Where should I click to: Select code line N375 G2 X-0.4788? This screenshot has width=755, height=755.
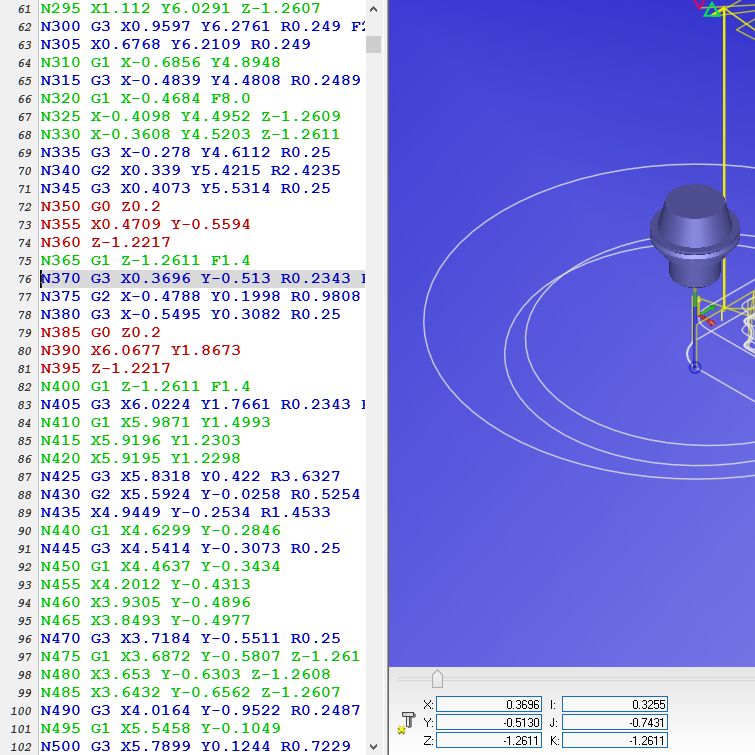200,296
